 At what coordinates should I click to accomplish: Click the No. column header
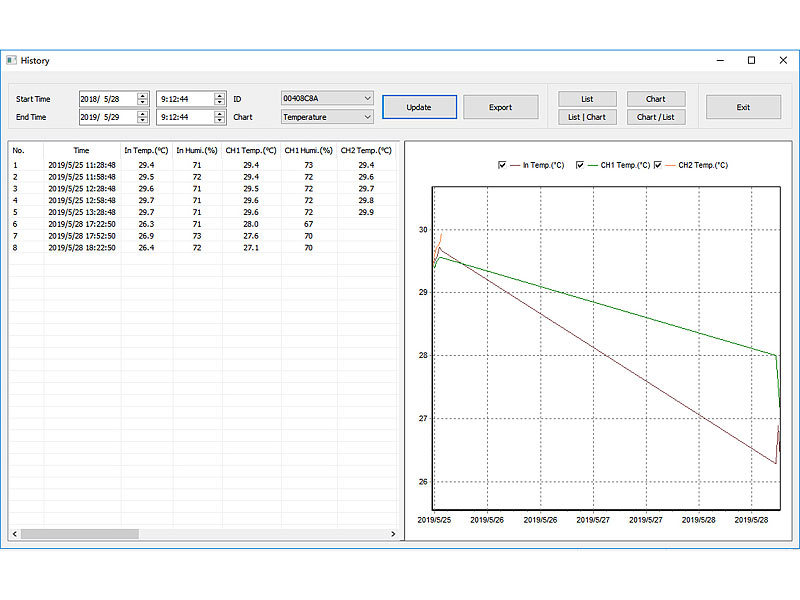pos(27,151)
